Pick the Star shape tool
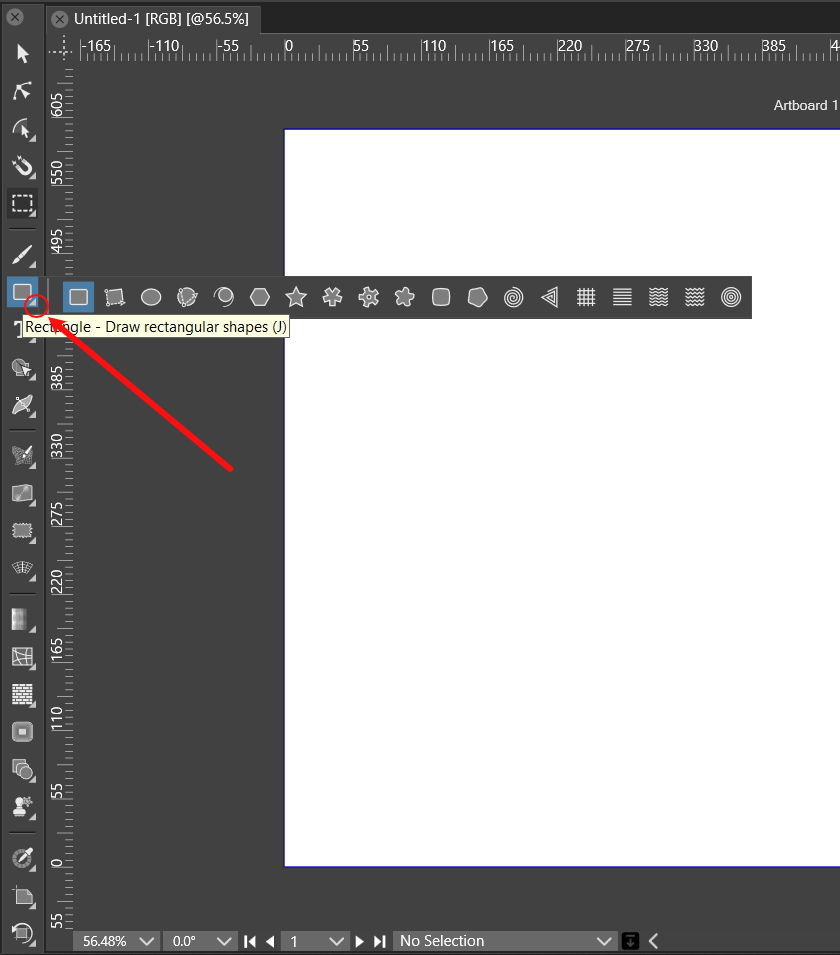The width and height of the screenshot is (840, 955). point(296,297)
